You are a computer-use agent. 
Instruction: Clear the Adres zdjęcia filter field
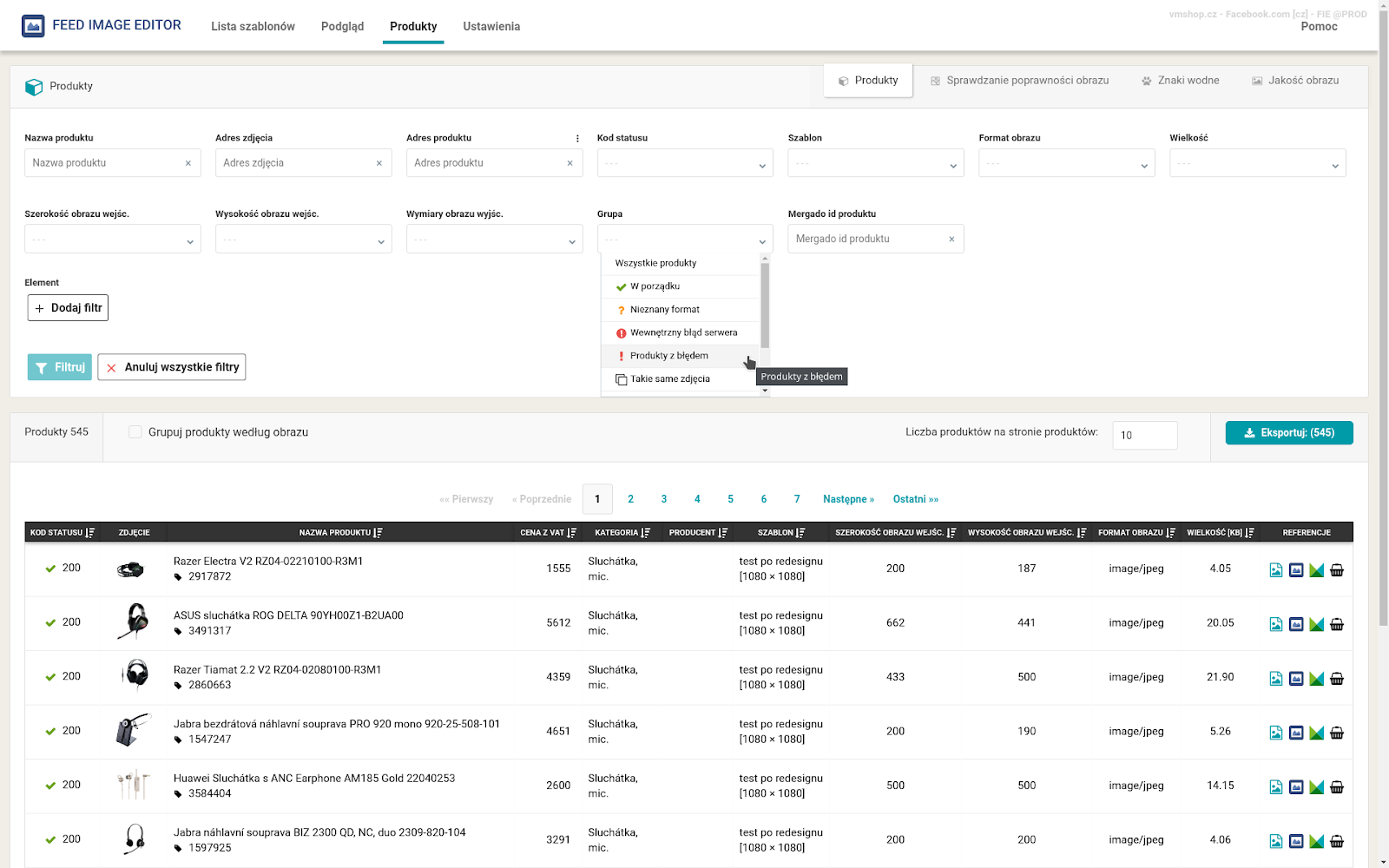[x=379, y=163]
